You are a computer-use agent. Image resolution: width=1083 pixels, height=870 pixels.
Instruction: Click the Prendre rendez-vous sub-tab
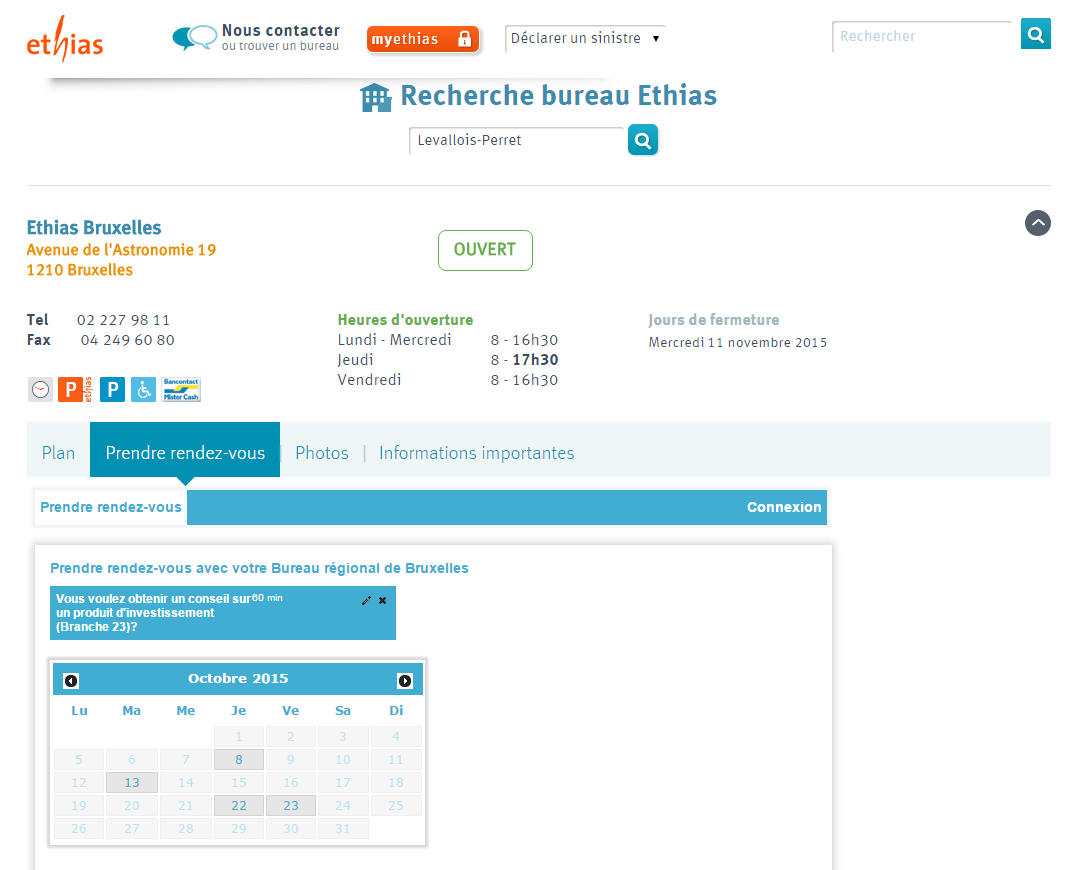coord(111,508)
